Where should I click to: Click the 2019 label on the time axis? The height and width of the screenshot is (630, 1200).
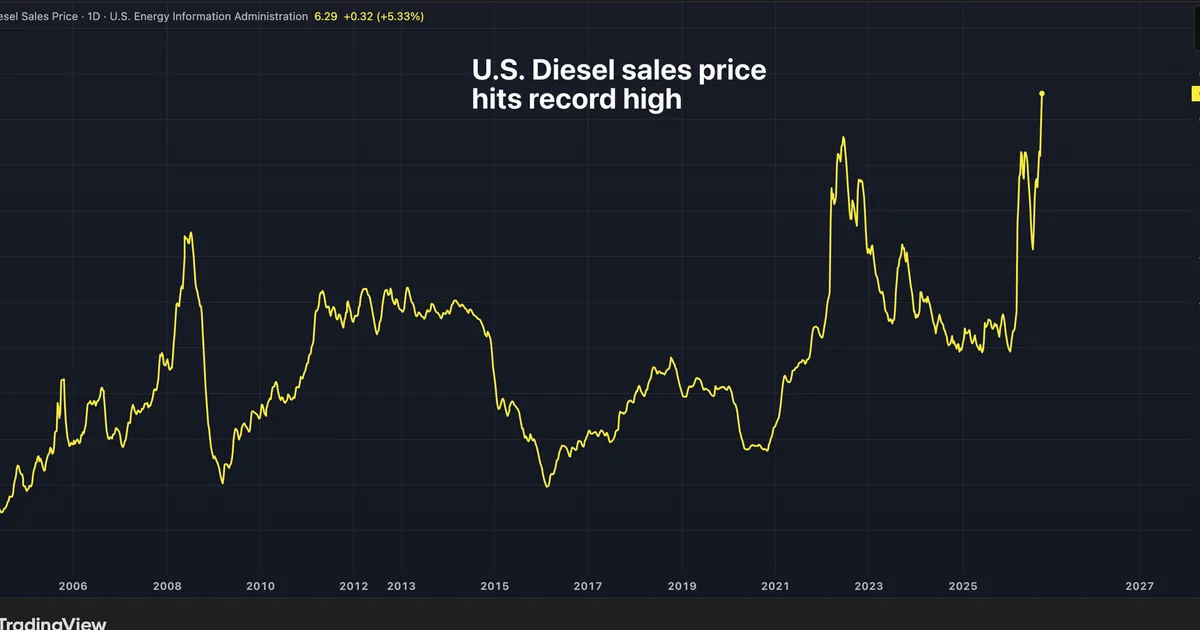tap(682, 586)
